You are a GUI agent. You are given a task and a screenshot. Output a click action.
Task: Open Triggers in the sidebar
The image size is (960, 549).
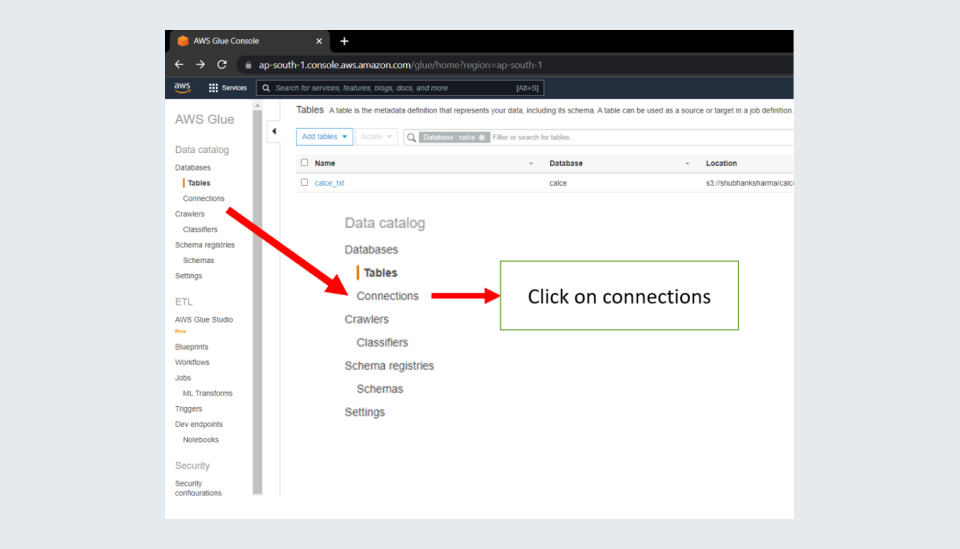coord(189,409)
